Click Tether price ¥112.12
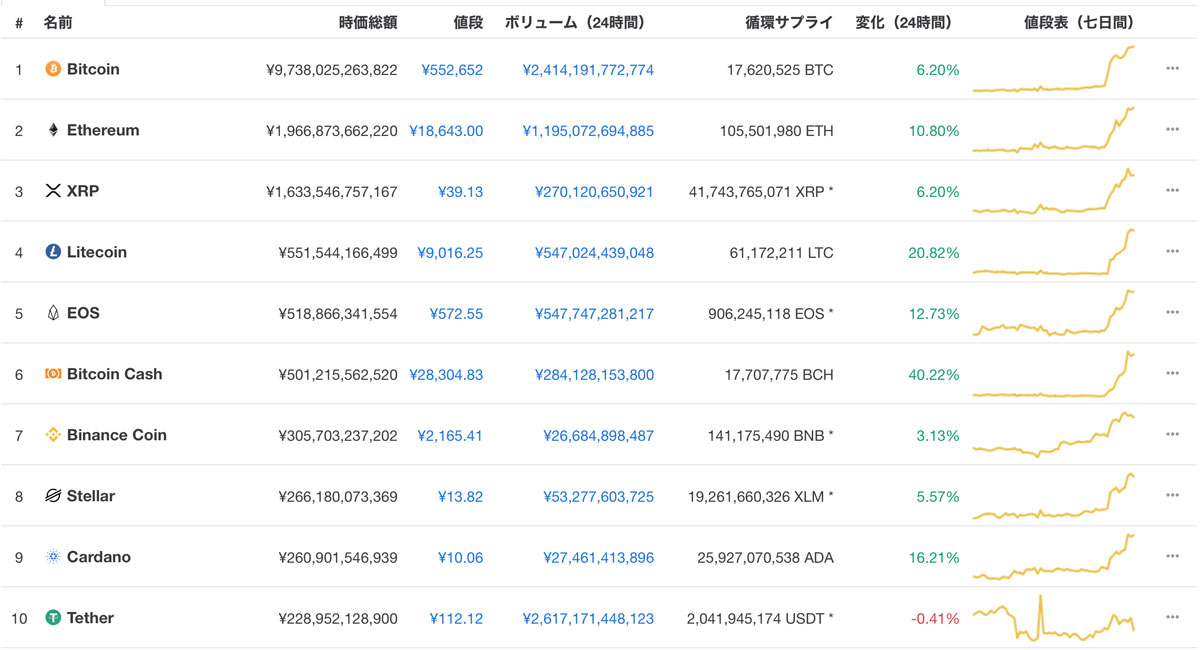The image size is (1200, 650). 456,619
